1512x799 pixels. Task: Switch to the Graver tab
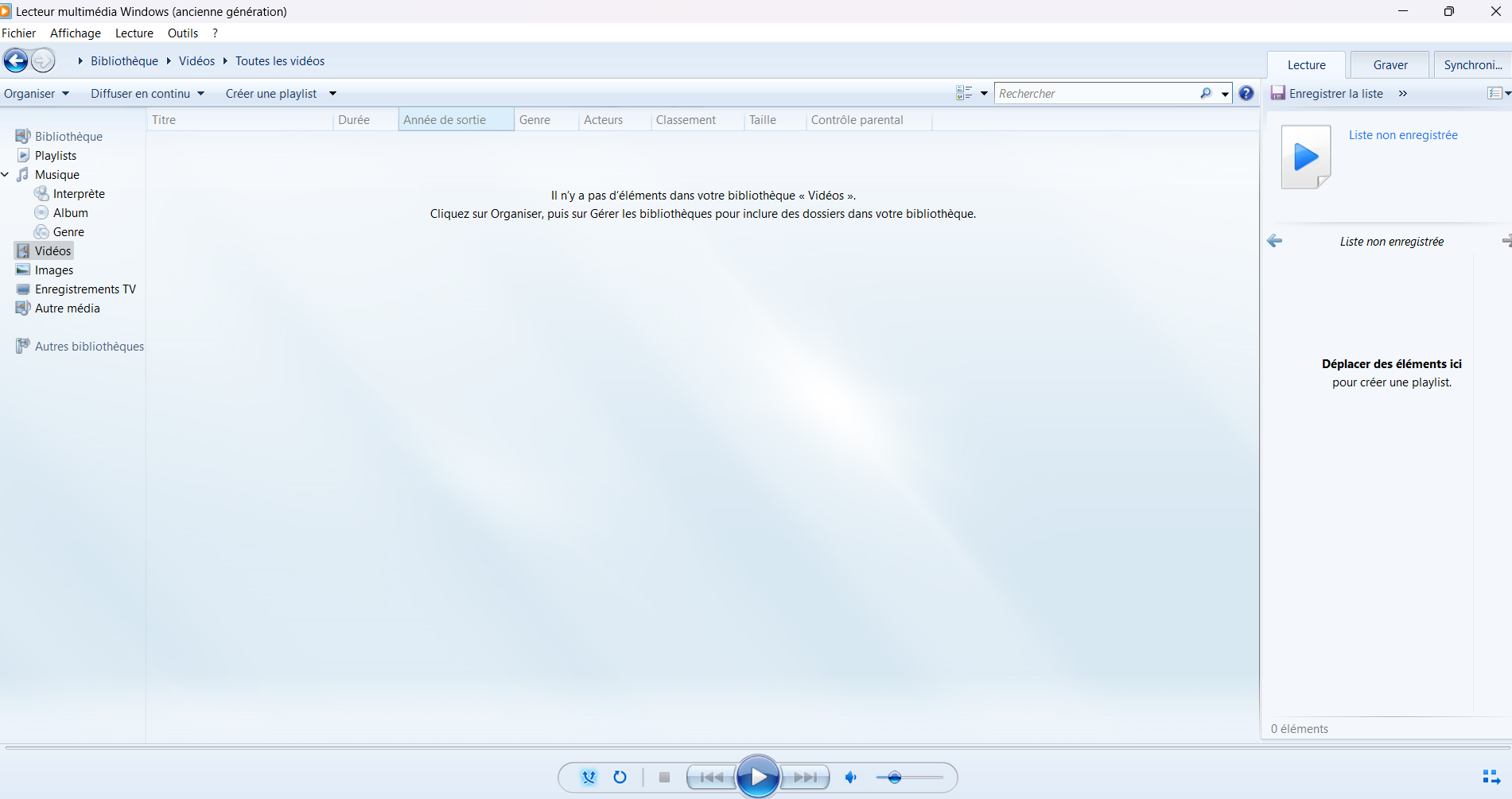click(x=1390, y=64)
